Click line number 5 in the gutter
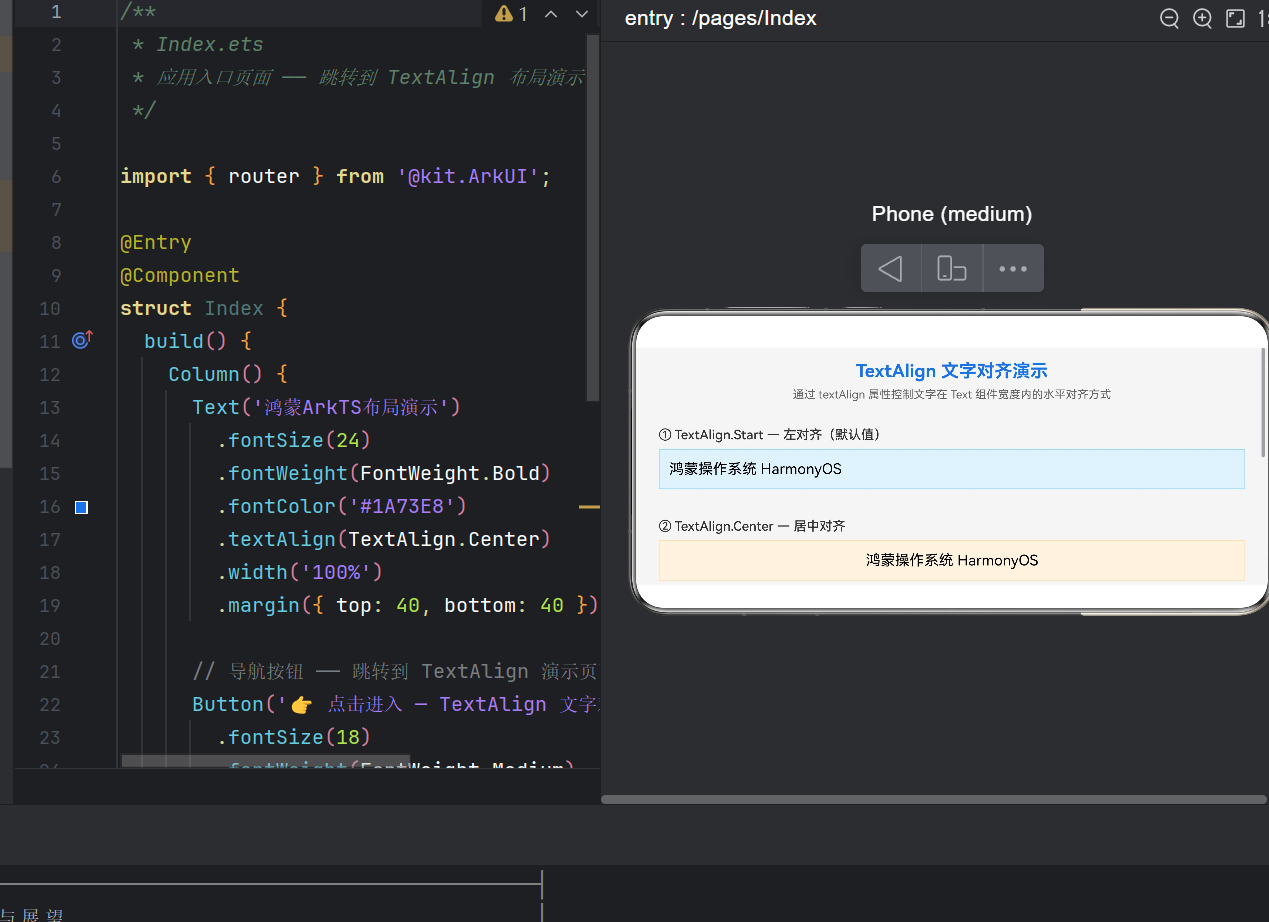This screenshot has width=1269, height=922. (56, 143)
